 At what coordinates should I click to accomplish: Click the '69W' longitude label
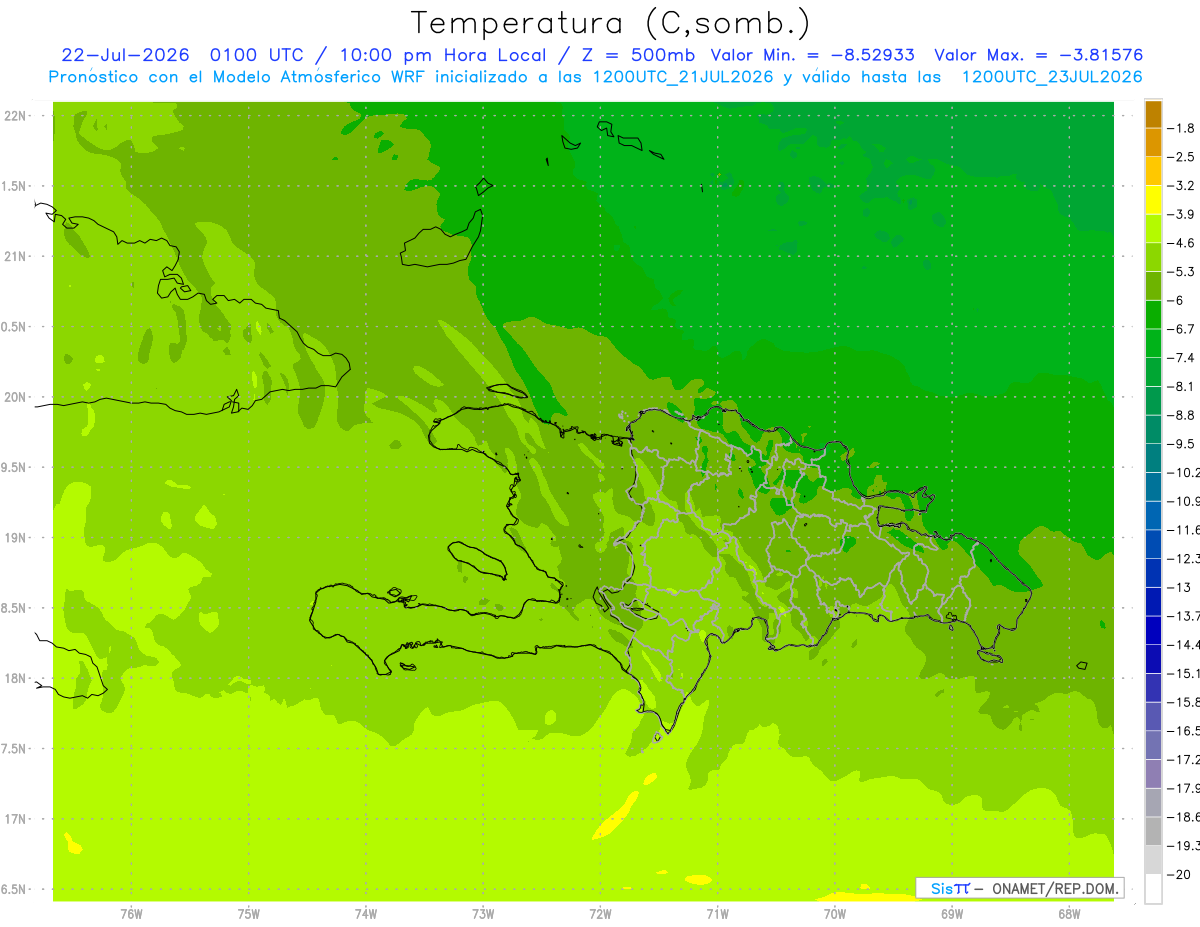tap(952, 914)
